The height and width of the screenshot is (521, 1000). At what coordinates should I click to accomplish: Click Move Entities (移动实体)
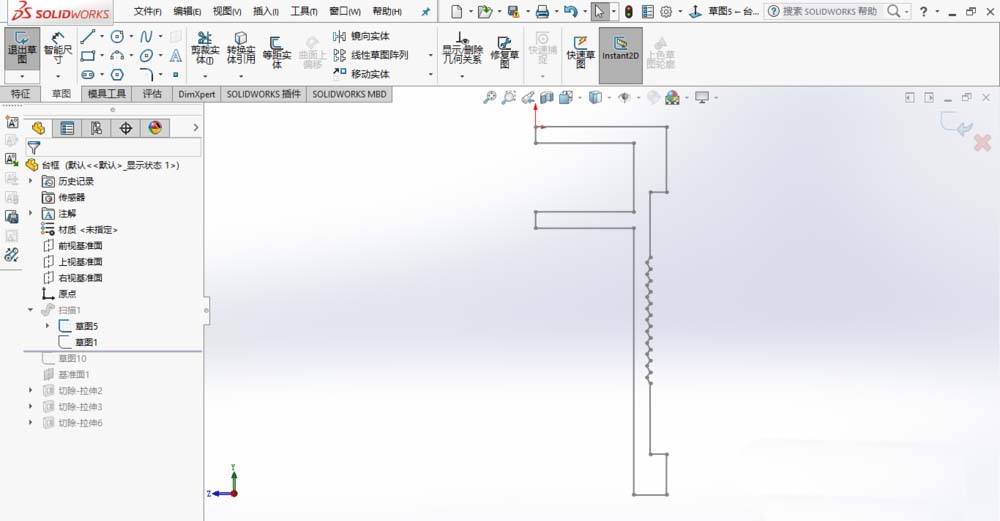362,74
